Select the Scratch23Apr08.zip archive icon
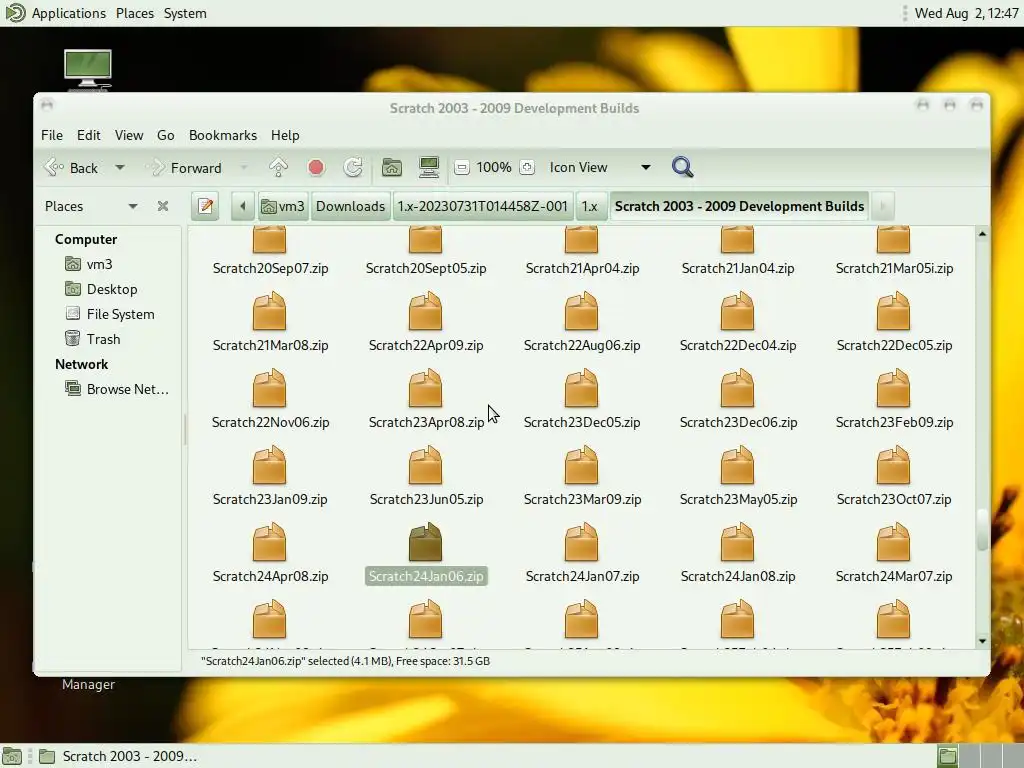 426,389
